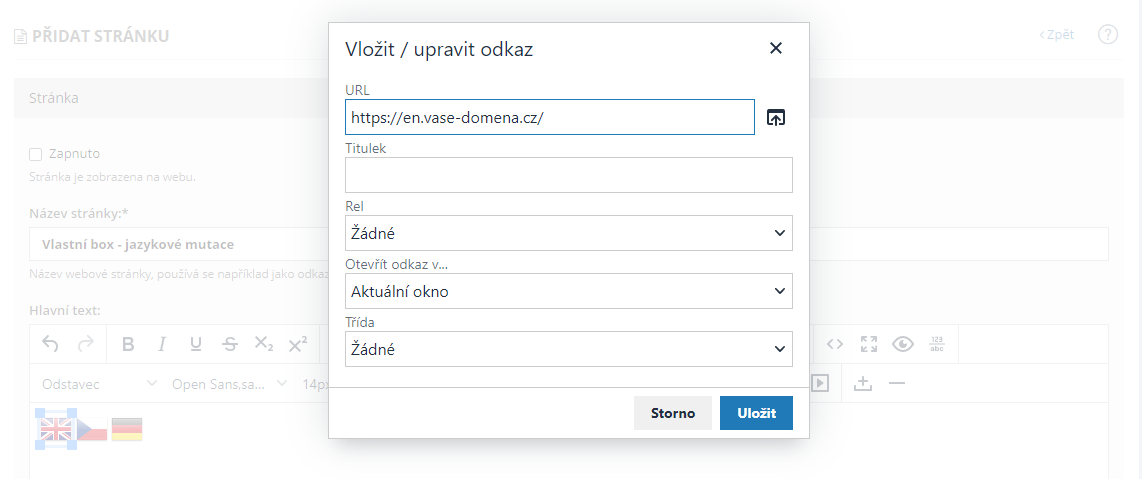Viewport: 1142px width, 479px height.
Task: Toggle strikethrough formatting
Action: [230, 344]
